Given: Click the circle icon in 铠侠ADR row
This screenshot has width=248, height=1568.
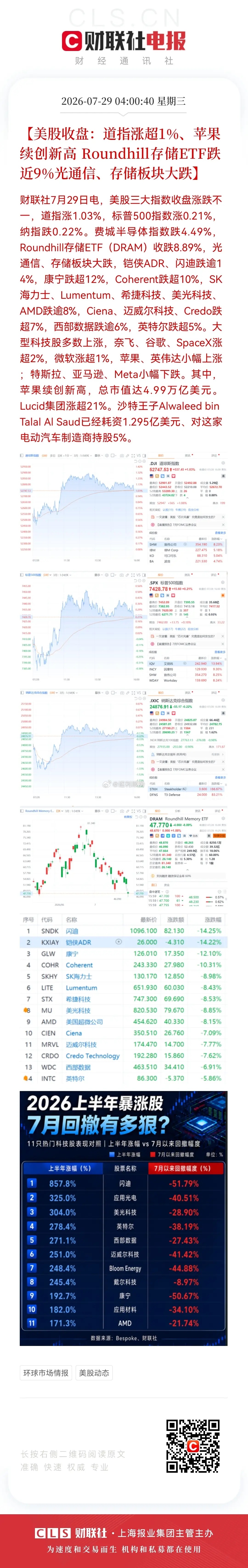Looking at the screenshot, I should [118, 942].
